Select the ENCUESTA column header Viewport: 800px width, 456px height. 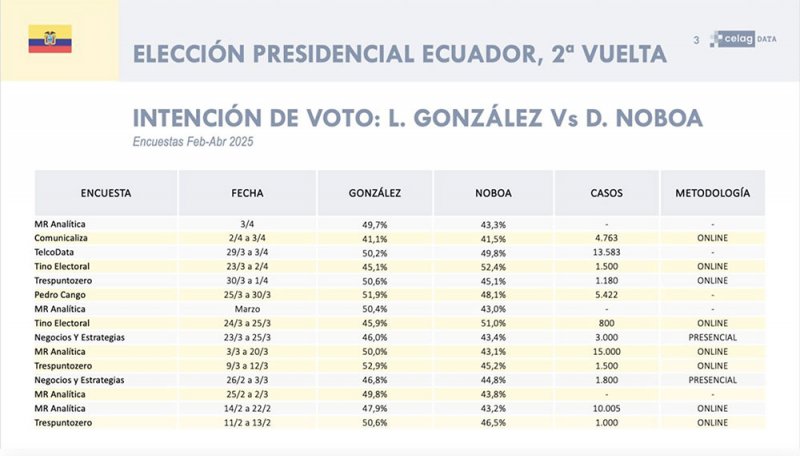(106, 192)
